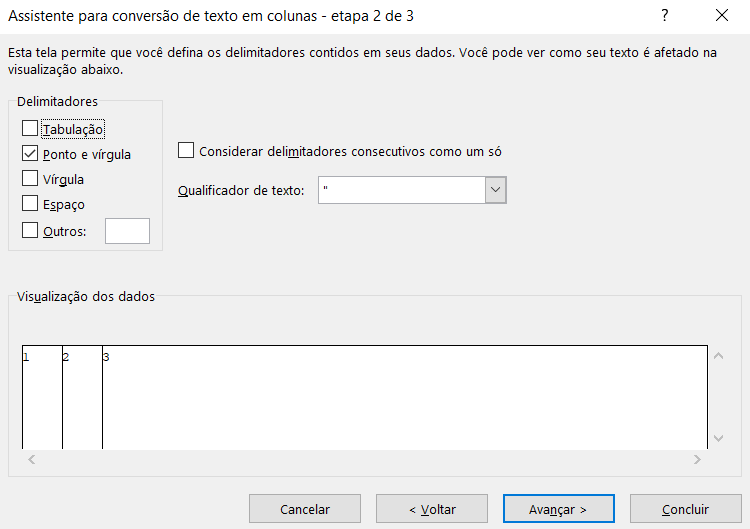Click the Outros custom delimiter text box

point(127,231)
